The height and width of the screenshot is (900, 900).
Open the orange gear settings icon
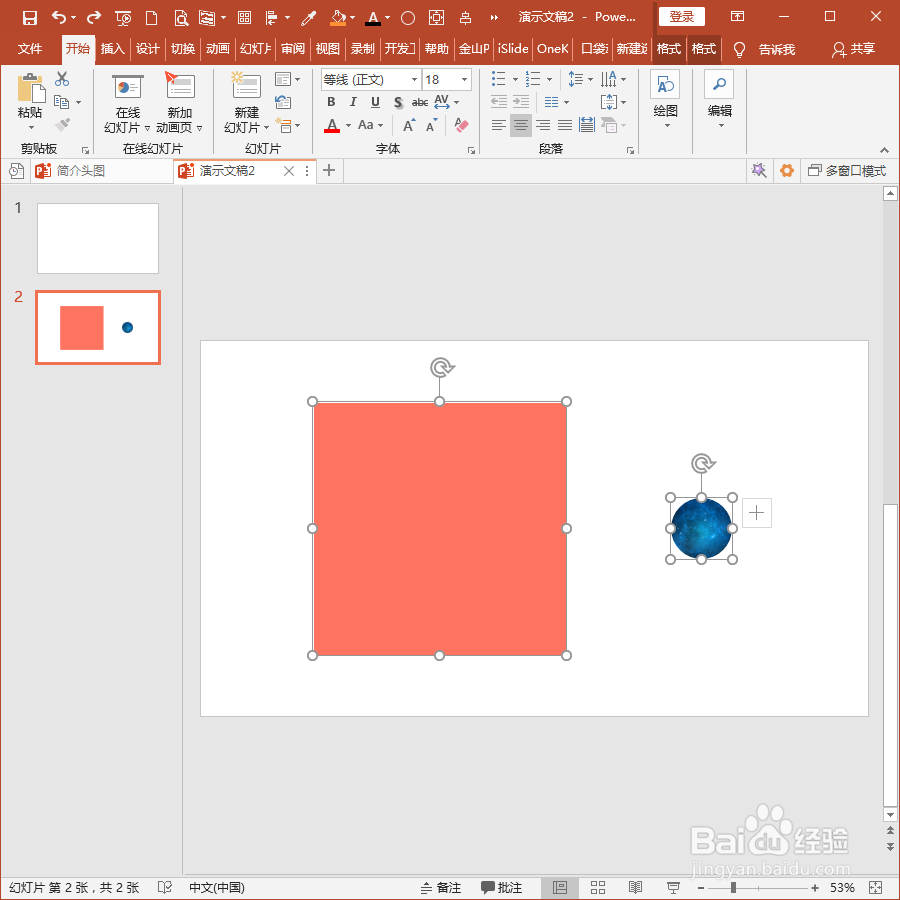click(787, 170)
